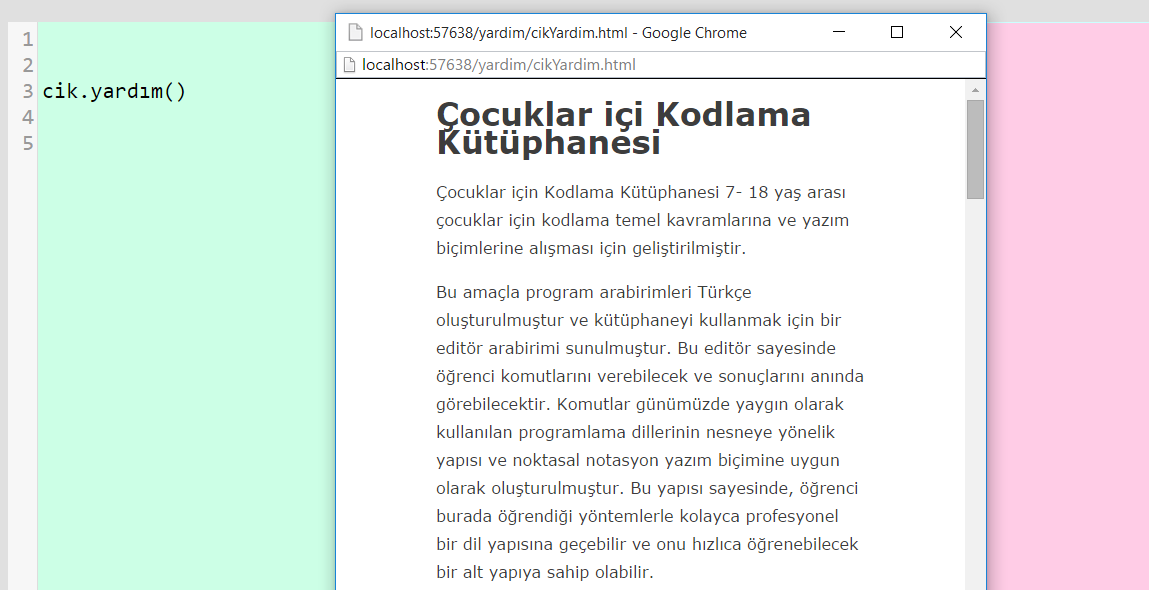Click the scrollbar track below the thumb

pyautogui.click(x=975, y=400)
